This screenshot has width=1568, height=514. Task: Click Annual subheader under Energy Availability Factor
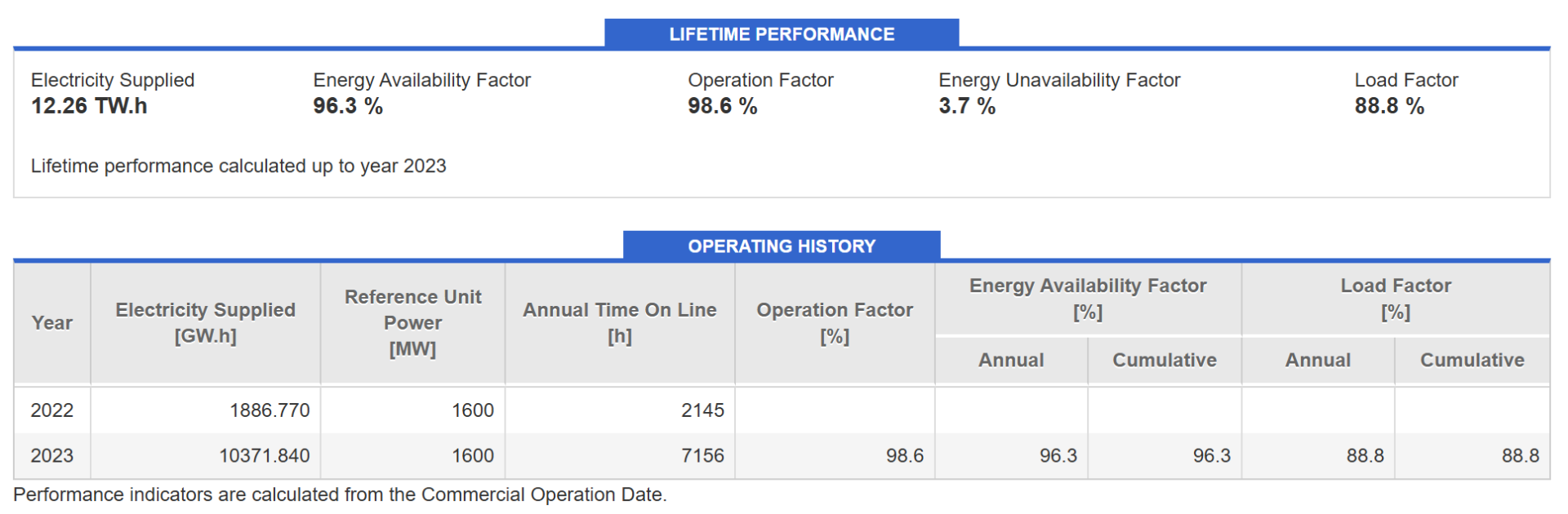[1011, 361]
